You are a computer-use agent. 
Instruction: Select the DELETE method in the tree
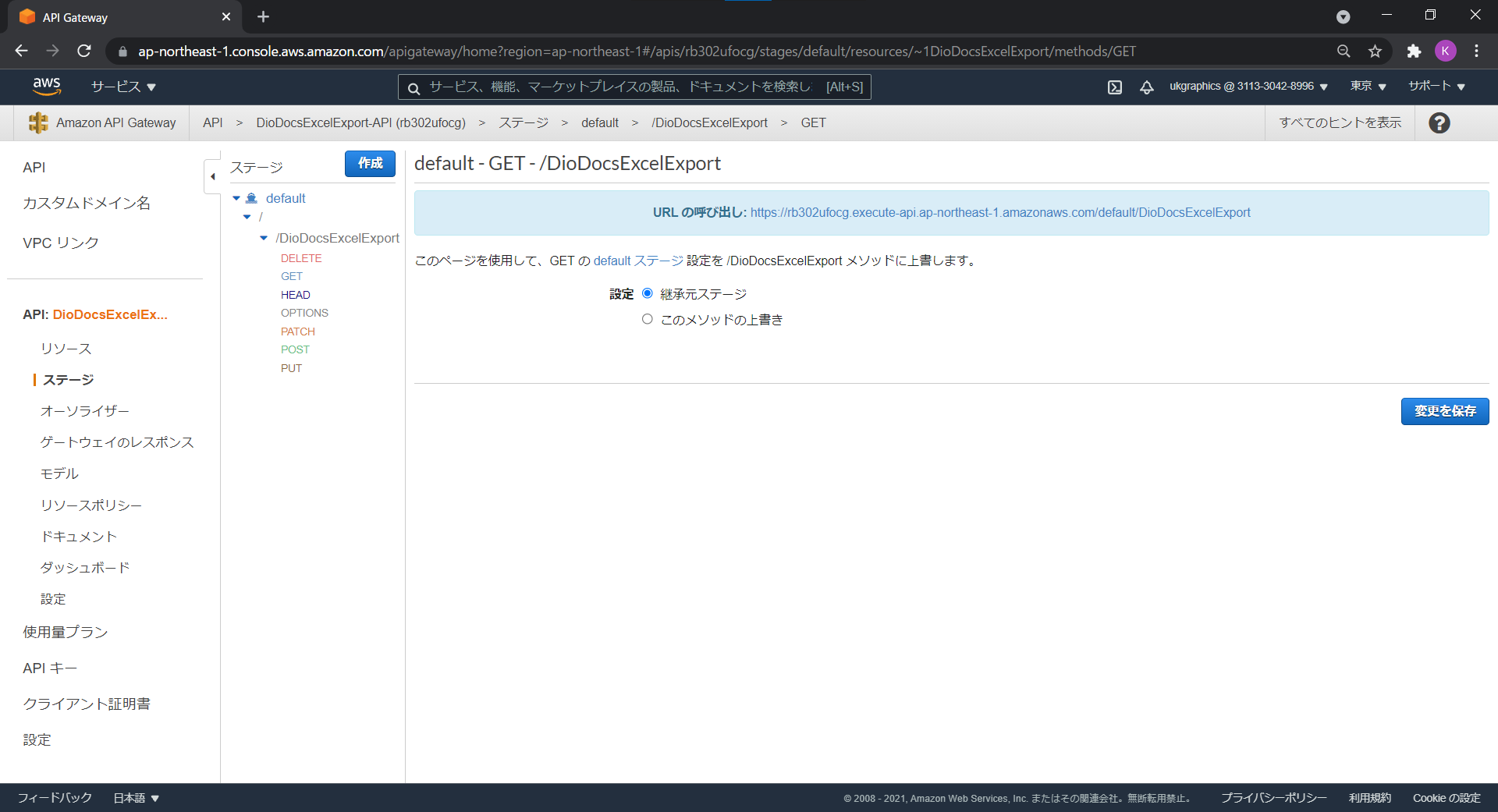[301, 258]
